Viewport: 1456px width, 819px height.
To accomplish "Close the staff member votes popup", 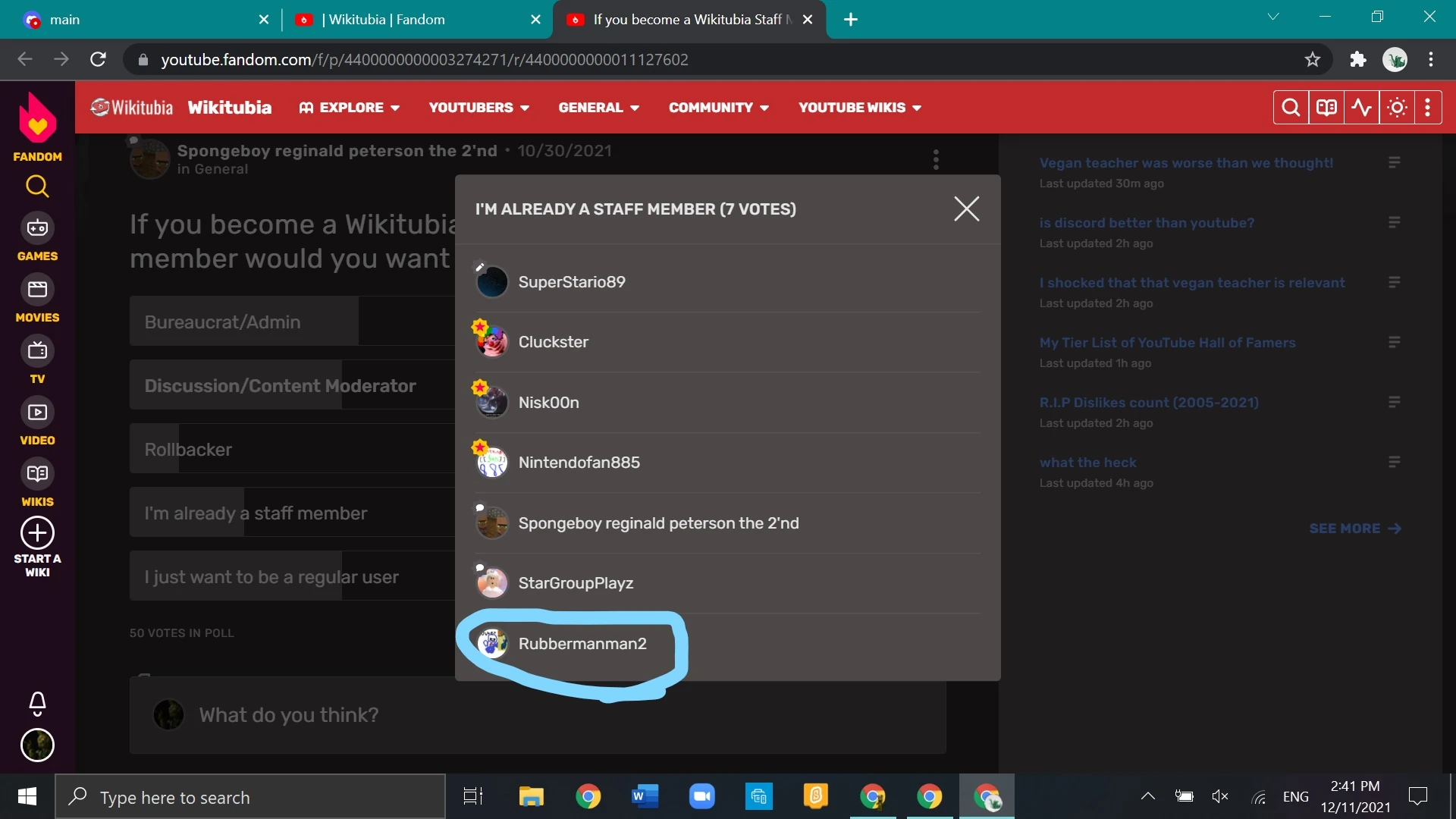I will [x=966, y=209].
